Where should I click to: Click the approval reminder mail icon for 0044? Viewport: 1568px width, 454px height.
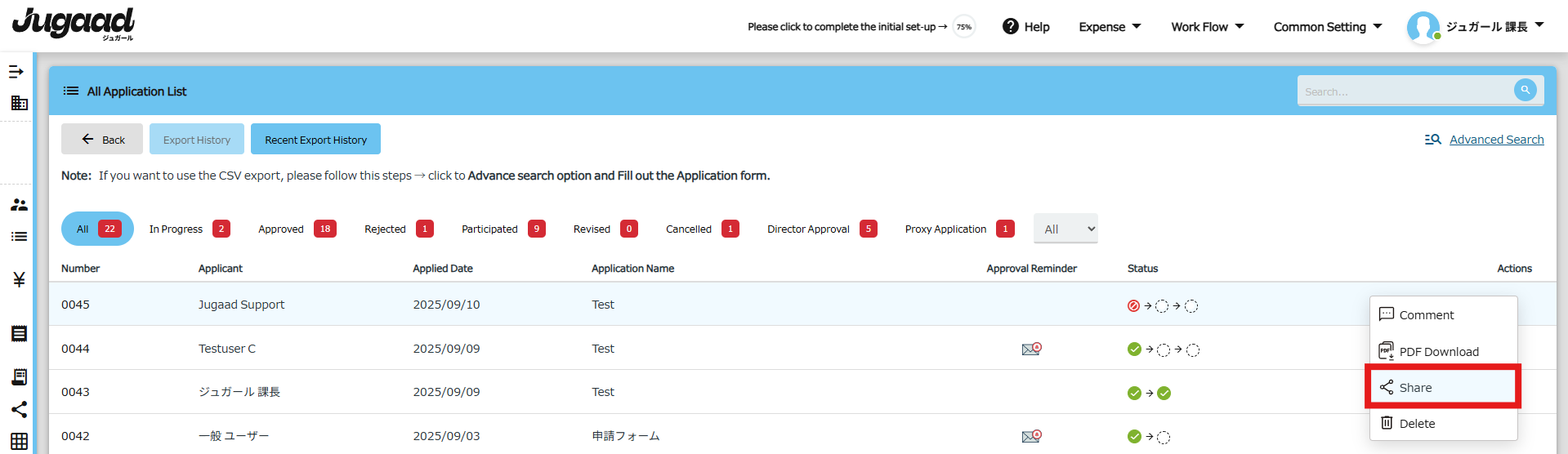coord(1031,349)
